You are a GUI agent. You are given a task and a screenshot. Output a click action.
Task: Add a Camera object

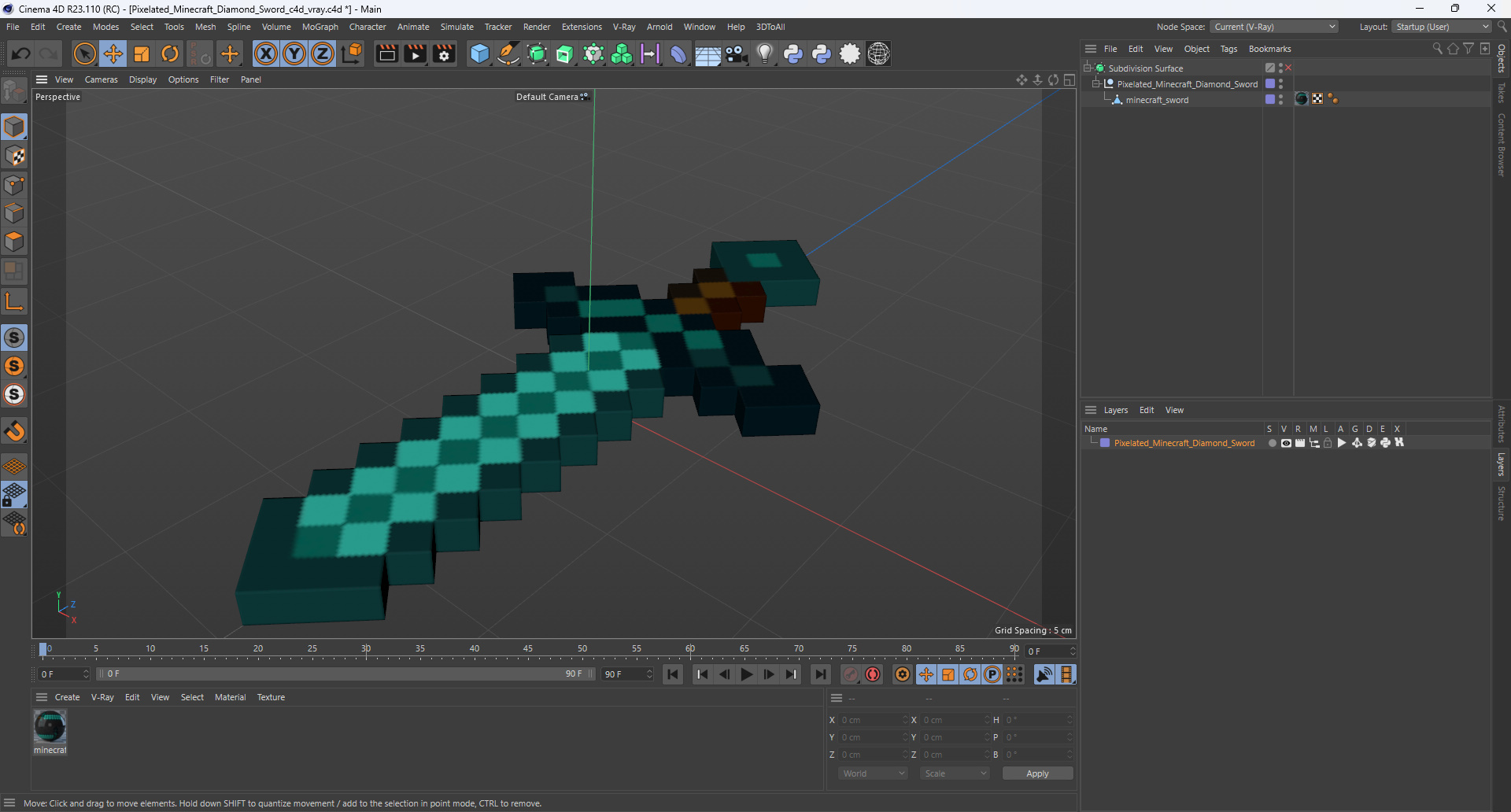tap(737, 54)
